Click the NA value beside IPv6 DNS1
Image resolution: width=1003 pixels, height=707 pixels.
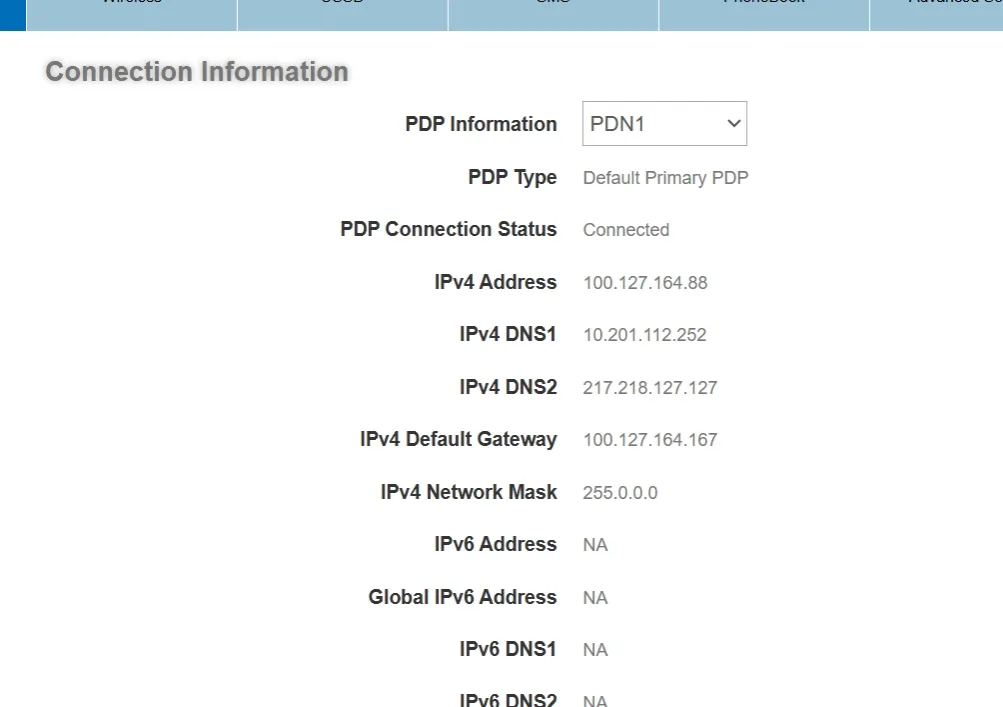tap(595, 650)
